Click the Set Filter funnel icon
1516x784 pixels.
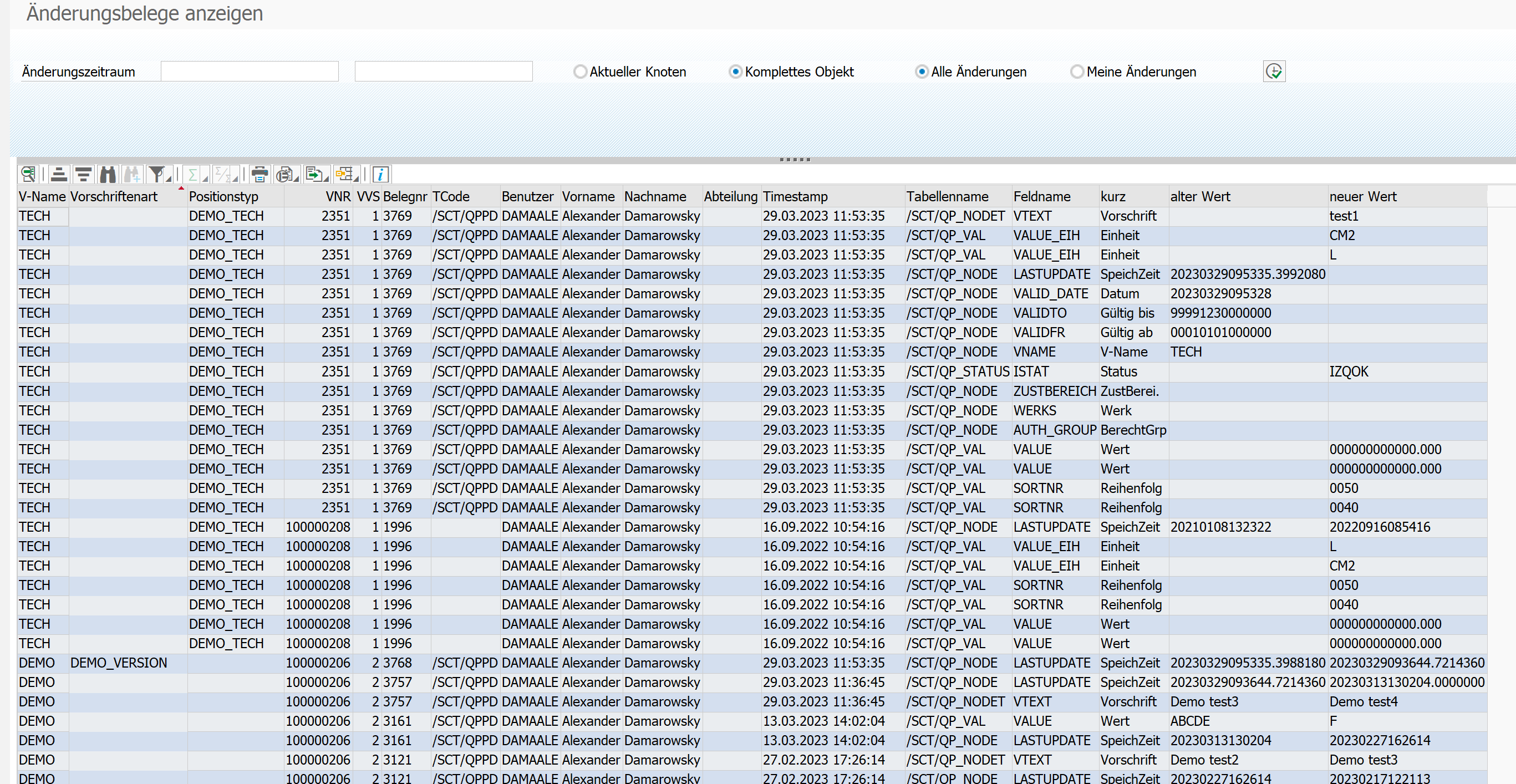[156, 174]
